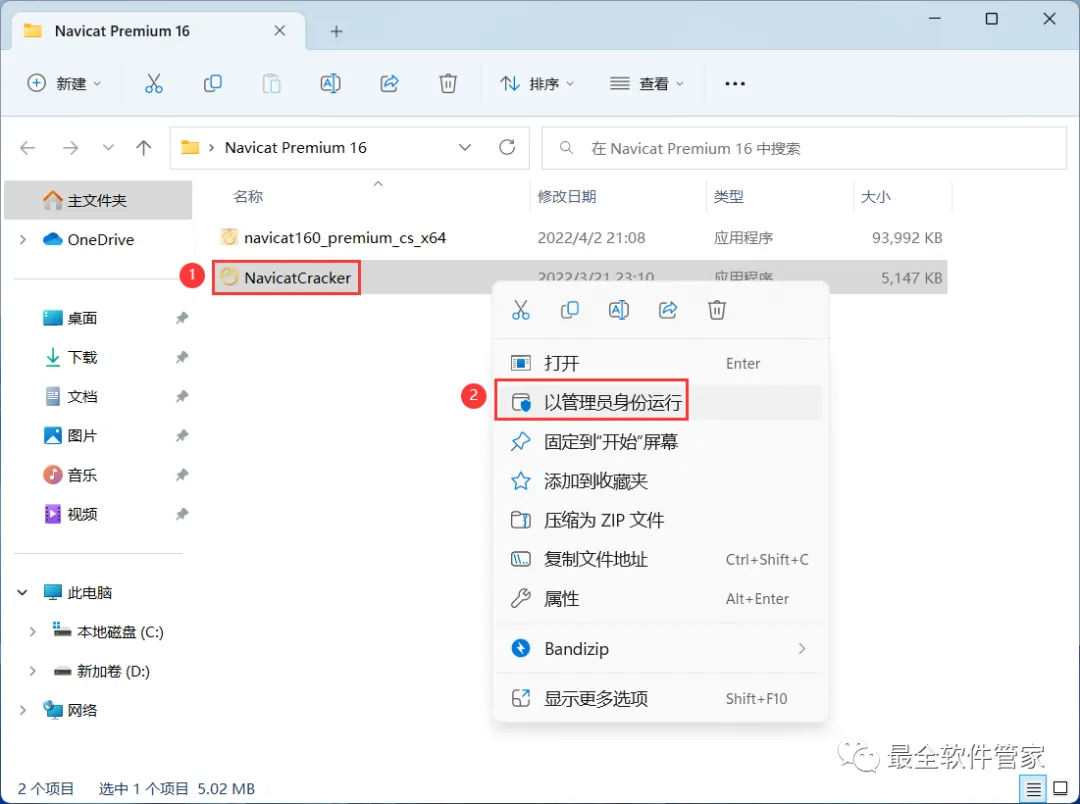Open the 新建 dropdown
Image resolution: width=1080 pixels, height=804 pixels.
tap(63, 83)
